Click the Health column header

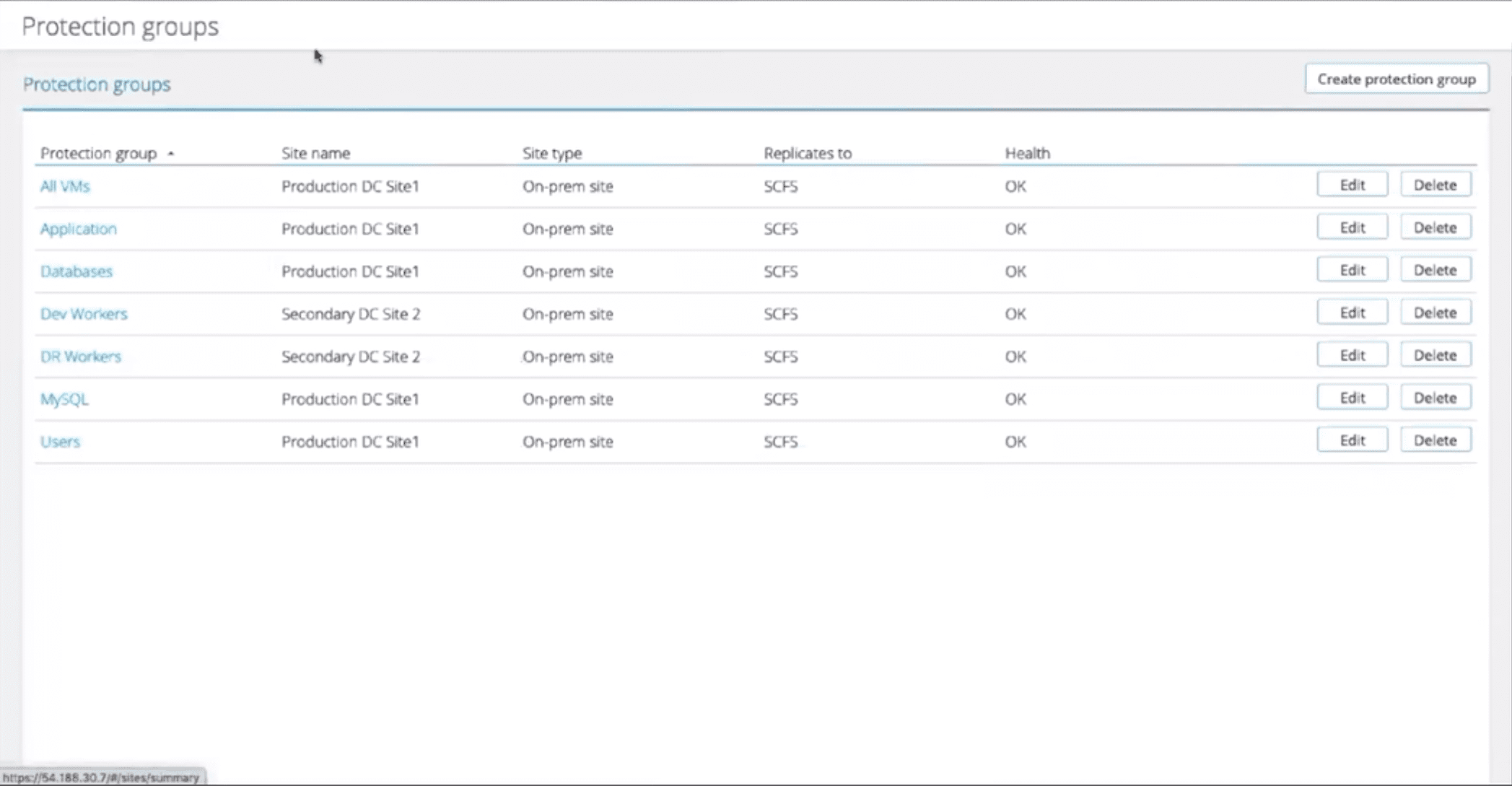coord(1027,153)
